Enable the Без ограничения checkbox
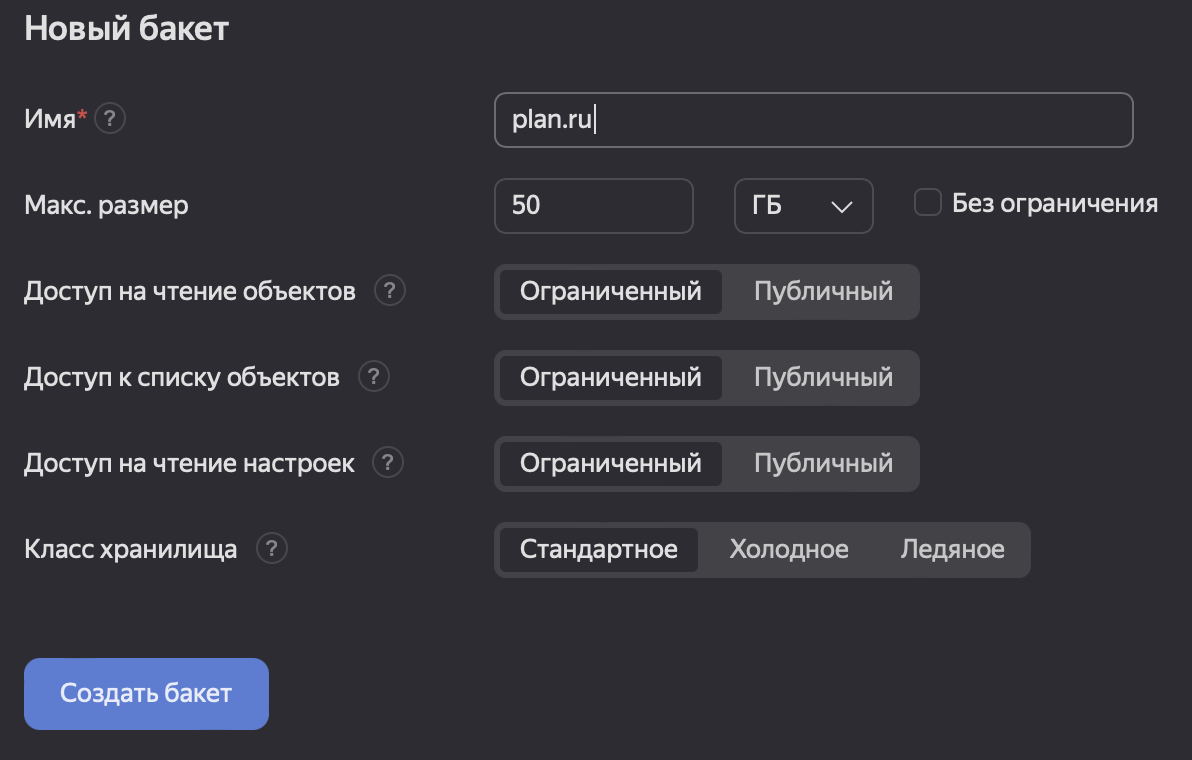Image resolution: width=1192 pixels, height=760 pixels. click(927, 201)
